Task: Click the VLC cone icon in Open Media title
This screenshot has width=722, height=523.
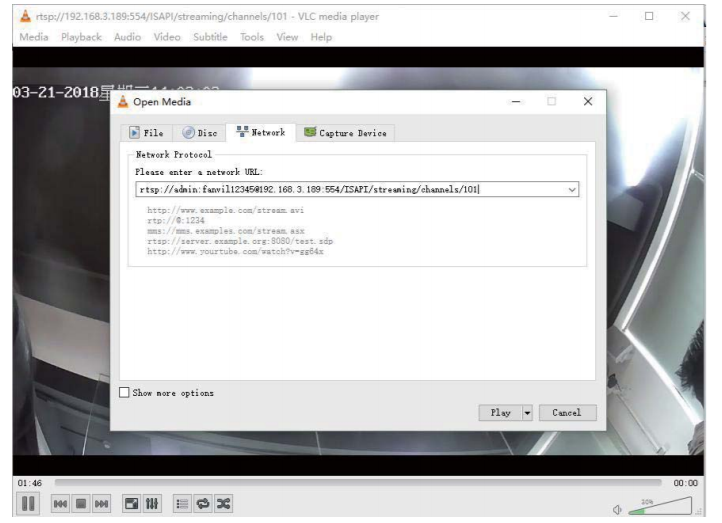Action: [x=123, y=101]
